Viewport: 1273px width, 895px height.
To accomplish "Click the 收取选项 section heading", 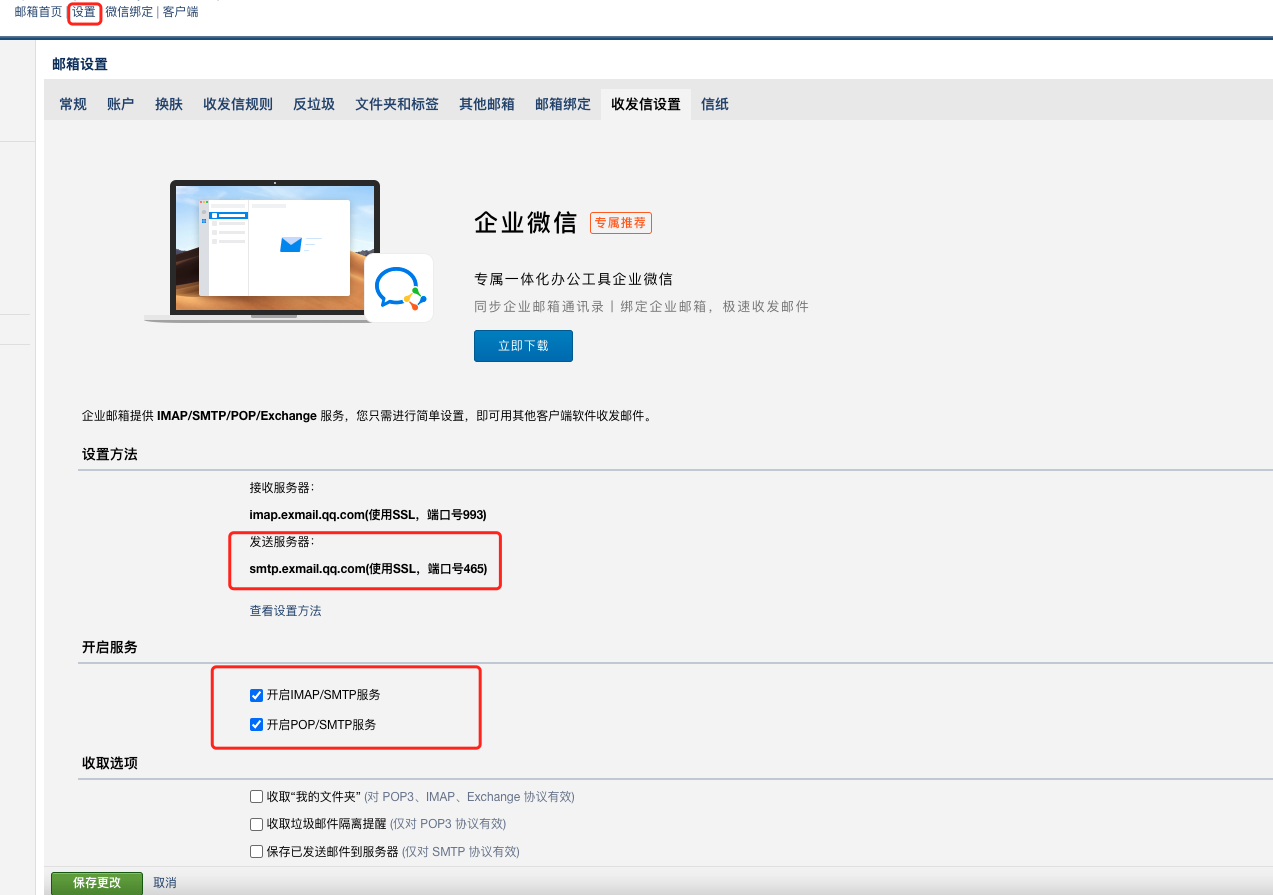I will click(110, 763).
